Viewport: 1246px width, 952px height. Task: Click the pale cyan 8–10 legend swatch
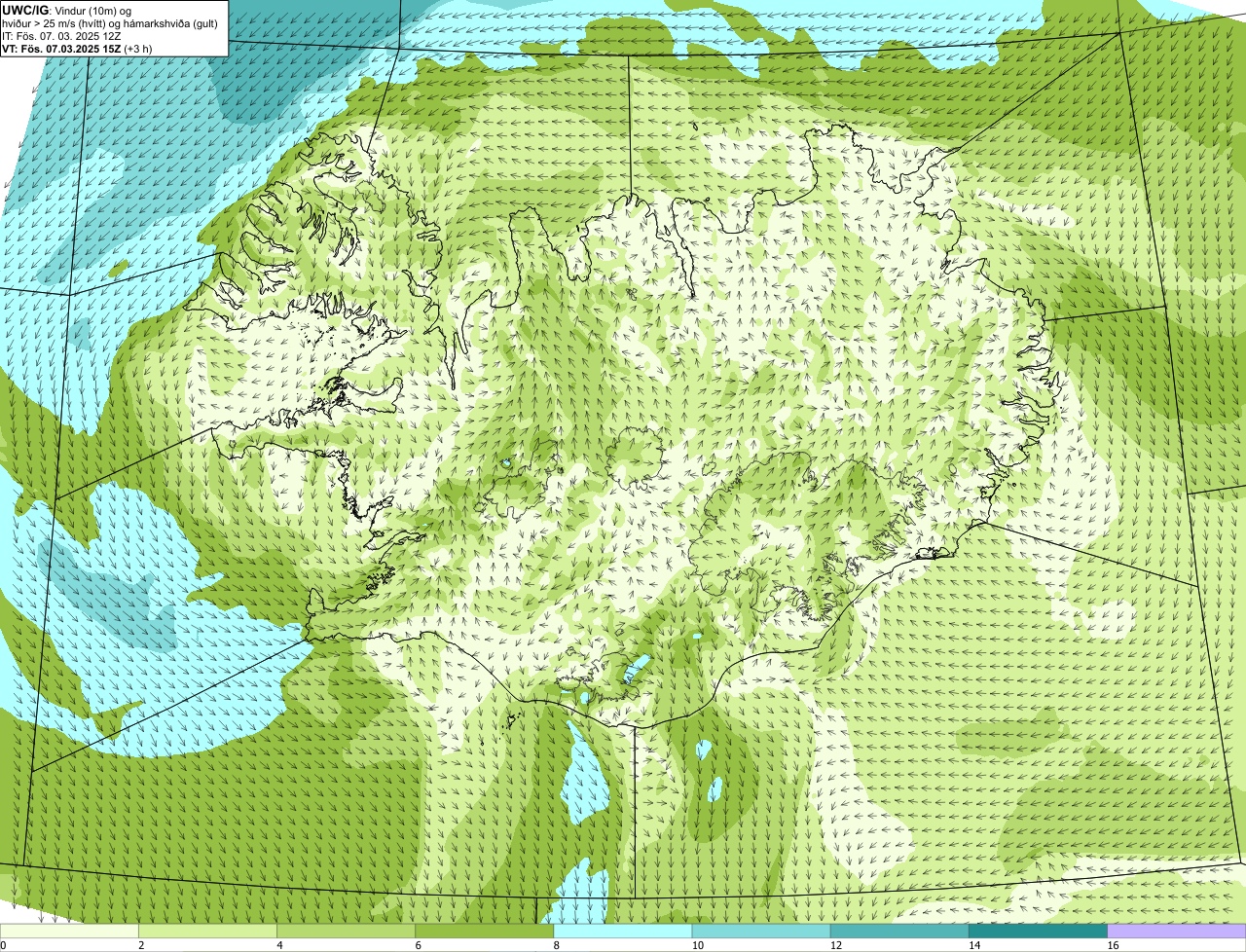623,932
